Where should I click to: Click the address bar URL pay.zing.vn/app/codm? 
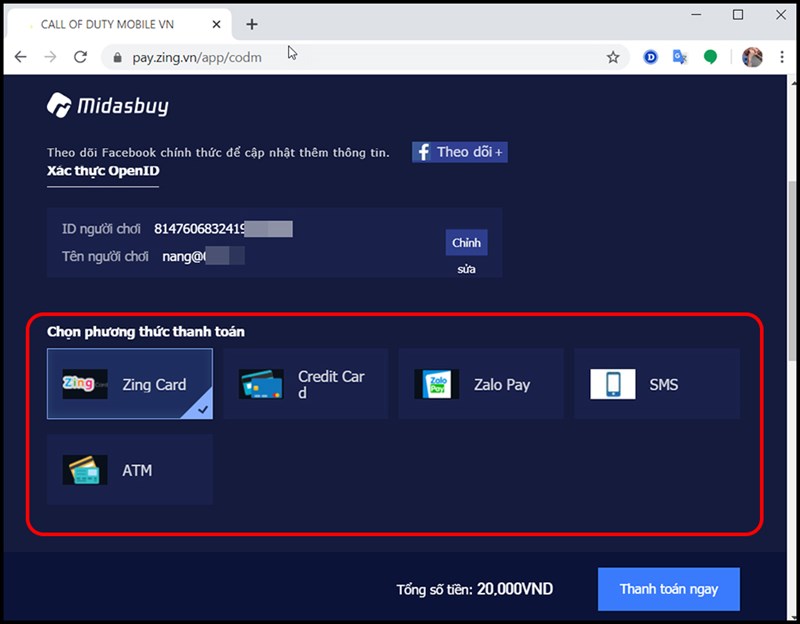tap(197, 57)
